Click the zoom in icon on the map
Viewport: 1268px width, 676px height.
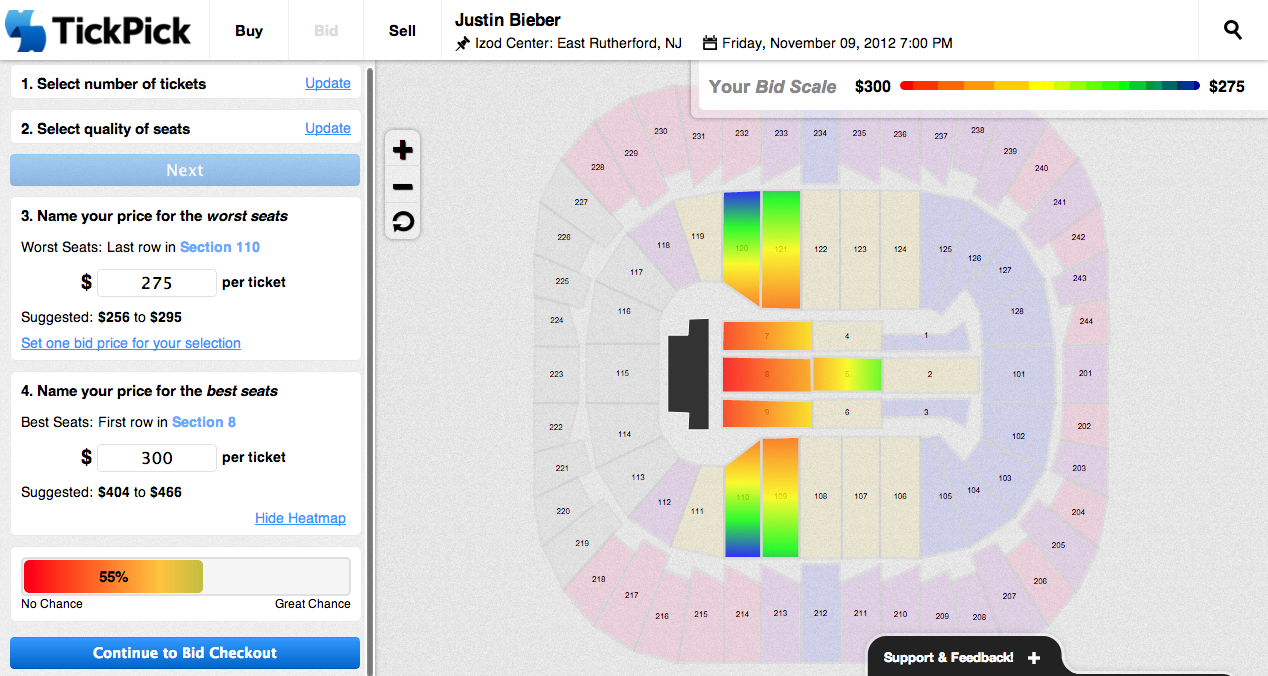pos(402,150)
